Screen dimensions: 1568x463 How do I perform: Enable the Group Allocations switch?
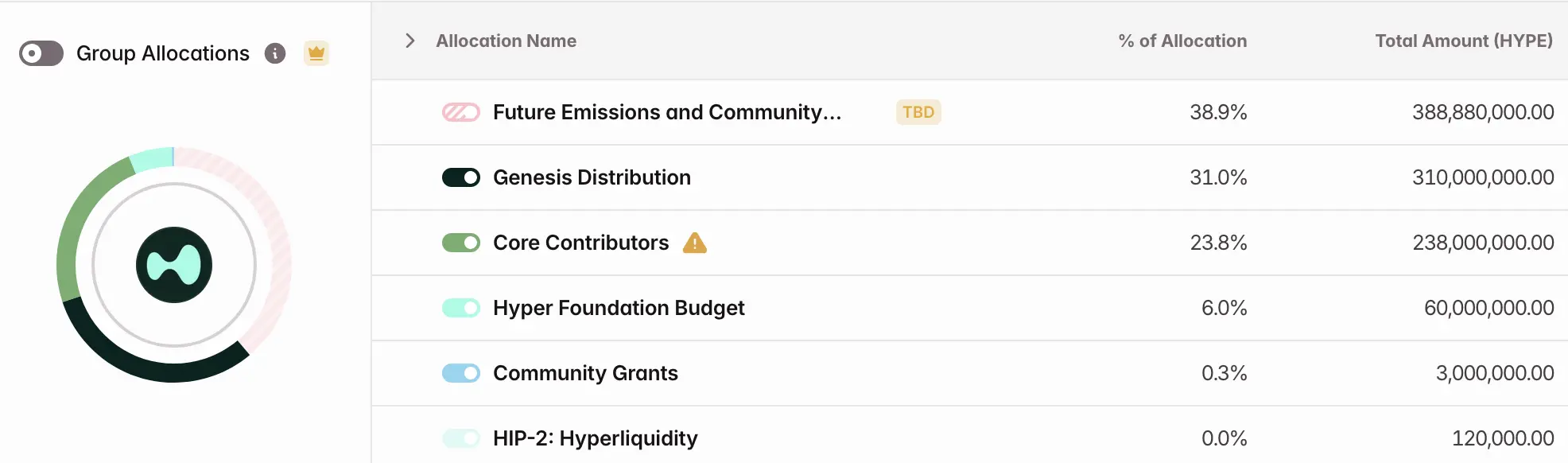[x=41, y=53]
